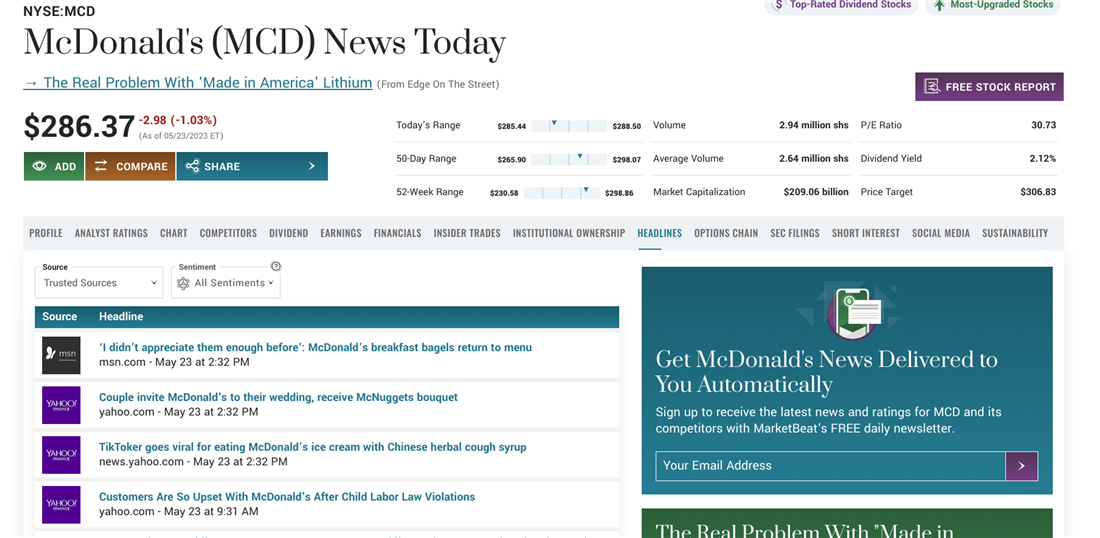Click the Source column header
The image size is (1100, 538).
tap(60, 317)
